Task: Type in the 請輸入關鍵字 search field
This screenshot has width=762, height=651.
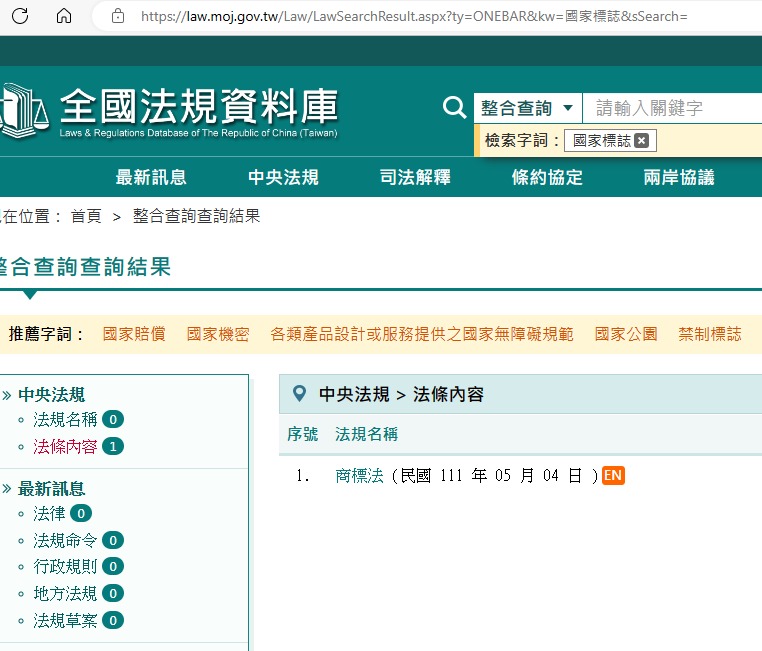Action: 670,108
